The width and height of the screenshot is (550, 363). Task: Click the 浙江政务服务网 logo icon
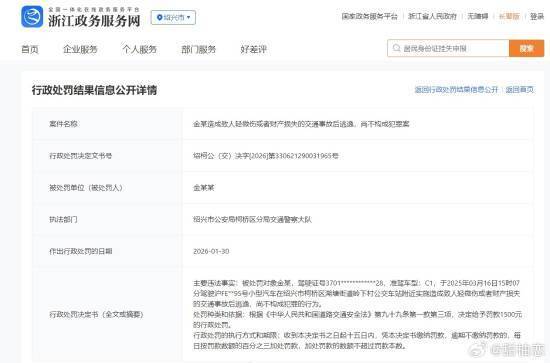tap(32, 17)
